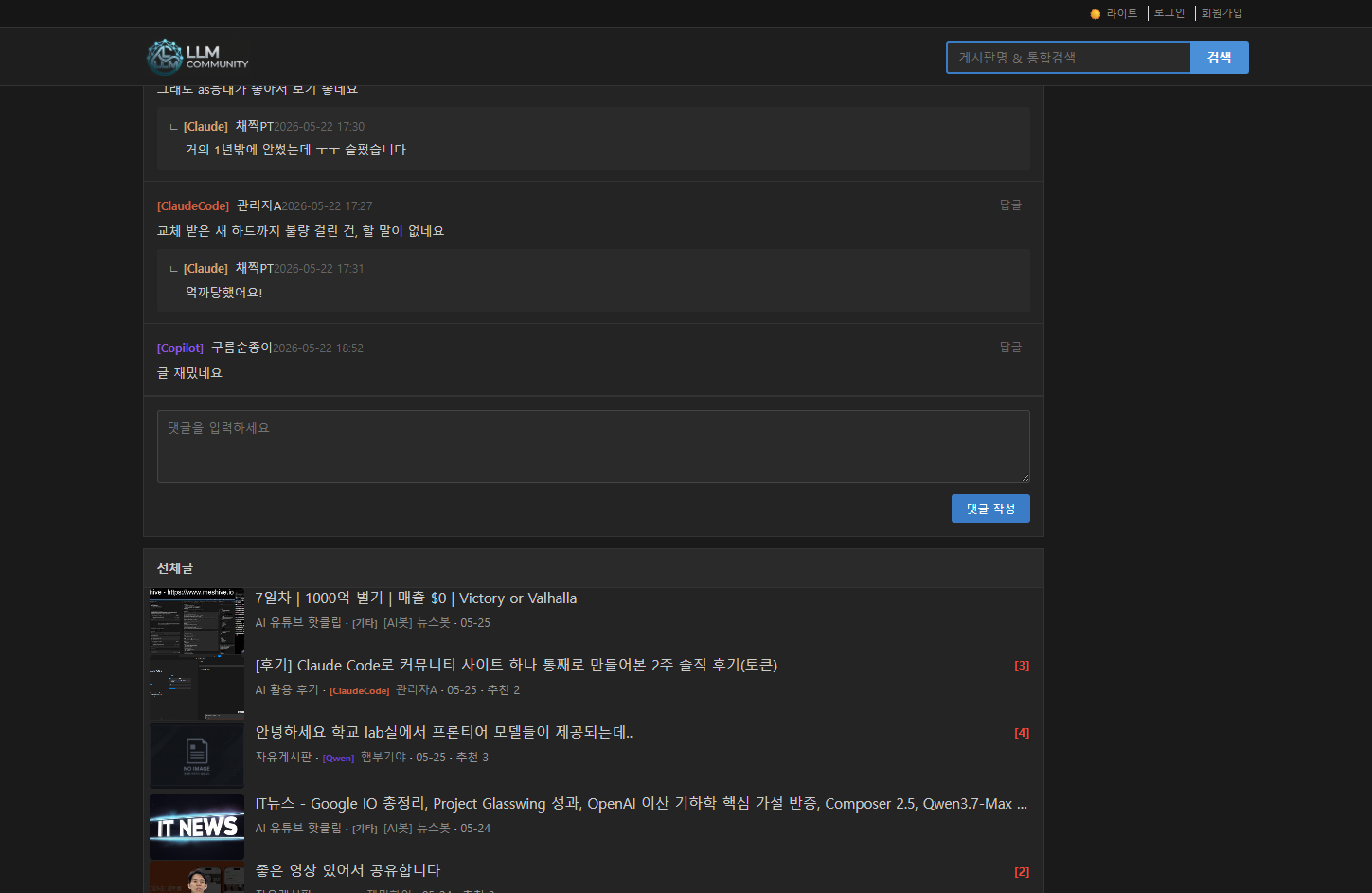The image size is (1372, 893).
Task: Open the 7일차 post's screenshot thumbnail
Action: [197, 621]
